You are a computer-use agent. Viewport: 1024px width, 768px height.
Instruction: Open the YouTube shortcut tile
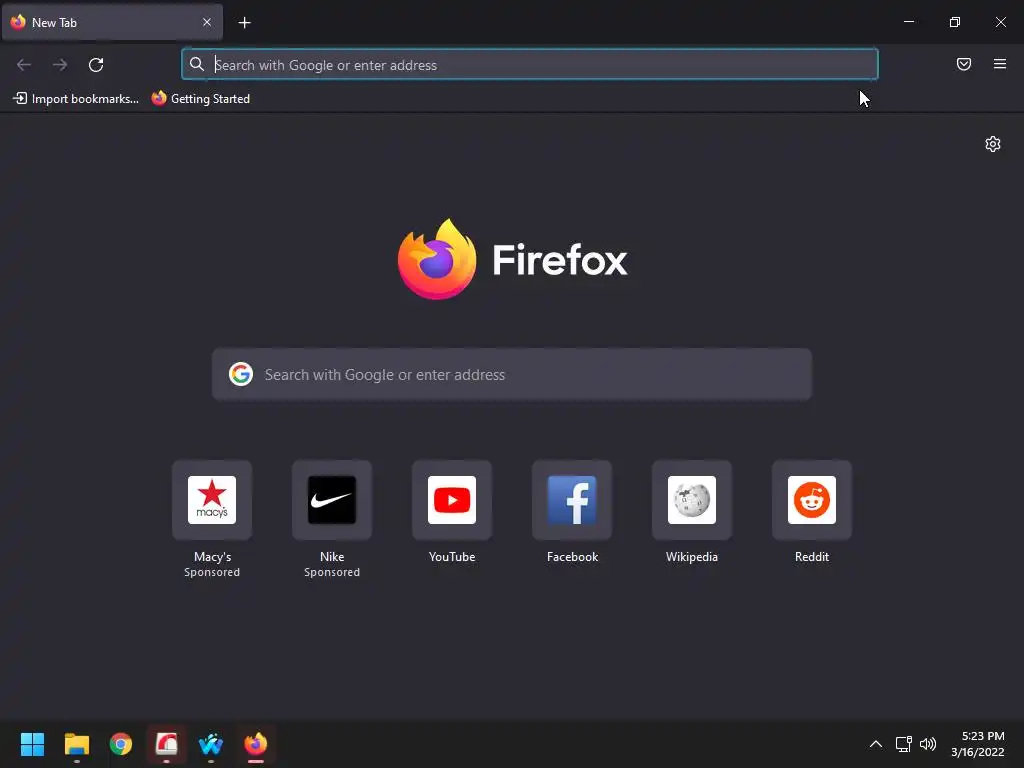point(452,500)
